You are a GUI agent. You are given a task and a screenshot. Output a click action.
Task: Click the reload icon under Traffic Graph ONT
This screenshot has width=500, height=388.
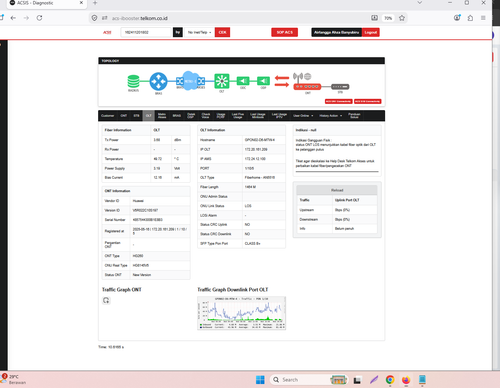pyautogui.click(x=106, y=300)
